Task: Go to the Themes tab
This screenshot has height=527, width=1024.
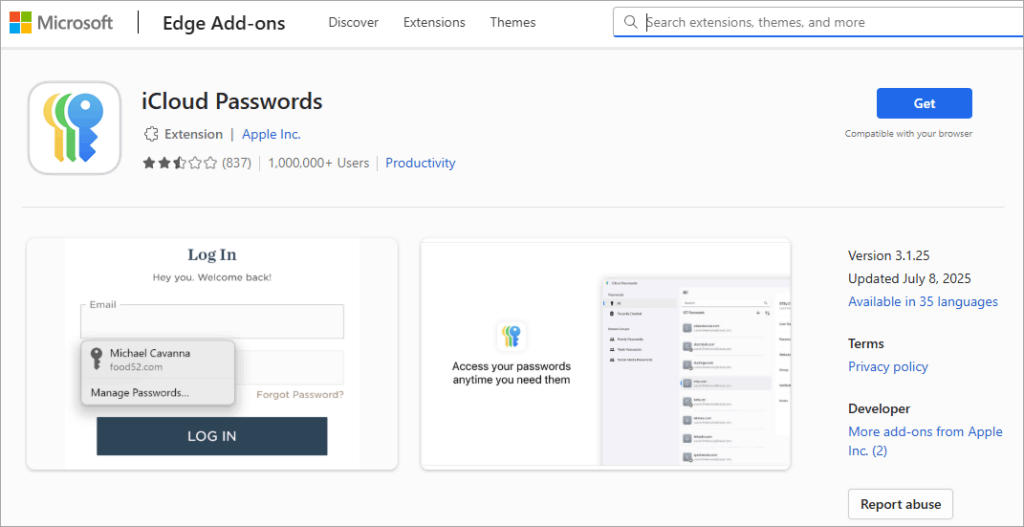Action: [513, 22]
